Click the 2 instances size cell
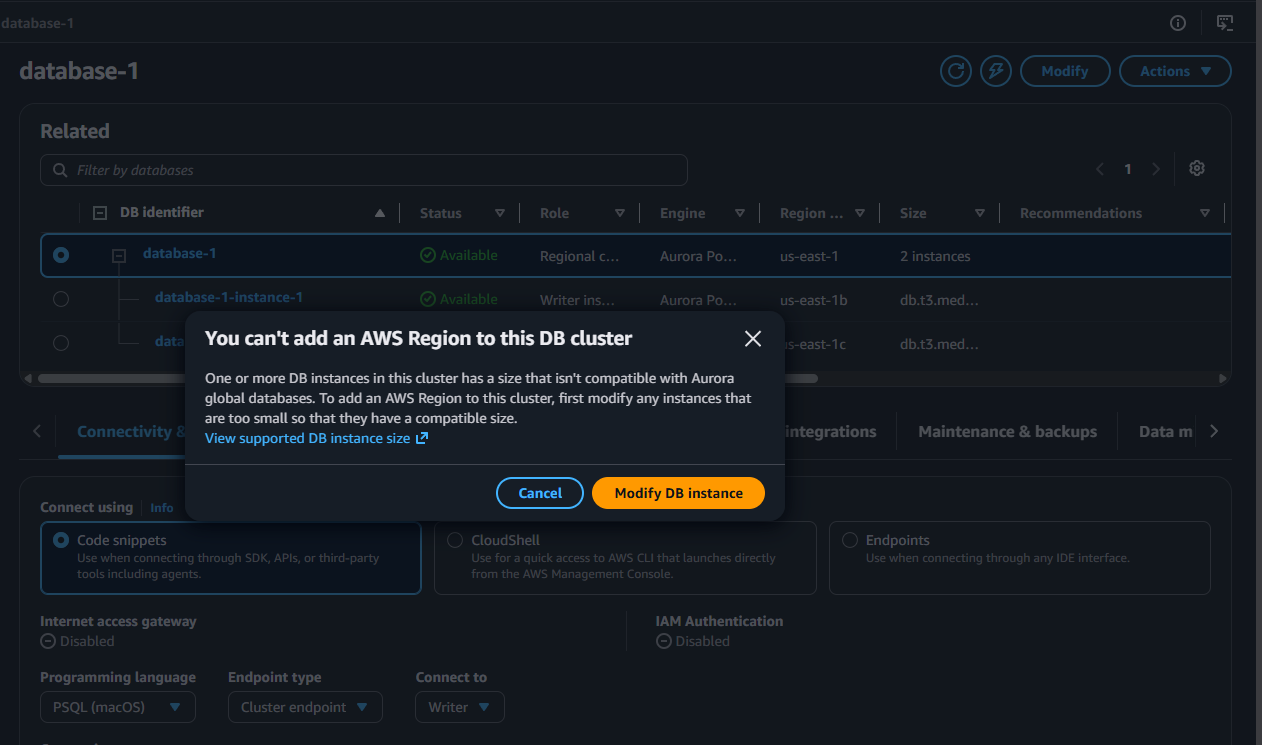Screen dimensions: 1262x745 point(935,256)
